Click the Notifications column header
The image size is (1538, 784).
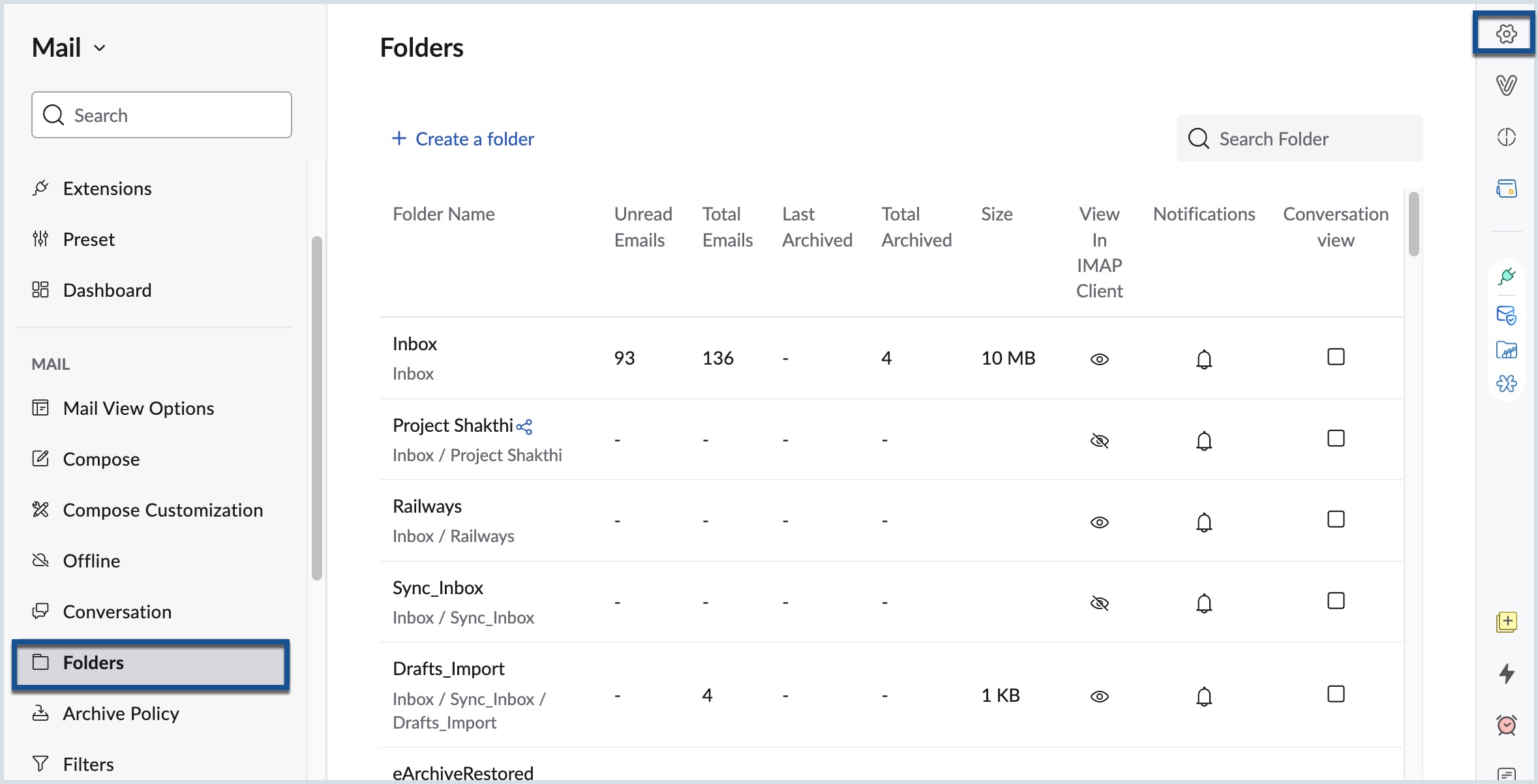tap(1204, 214)
